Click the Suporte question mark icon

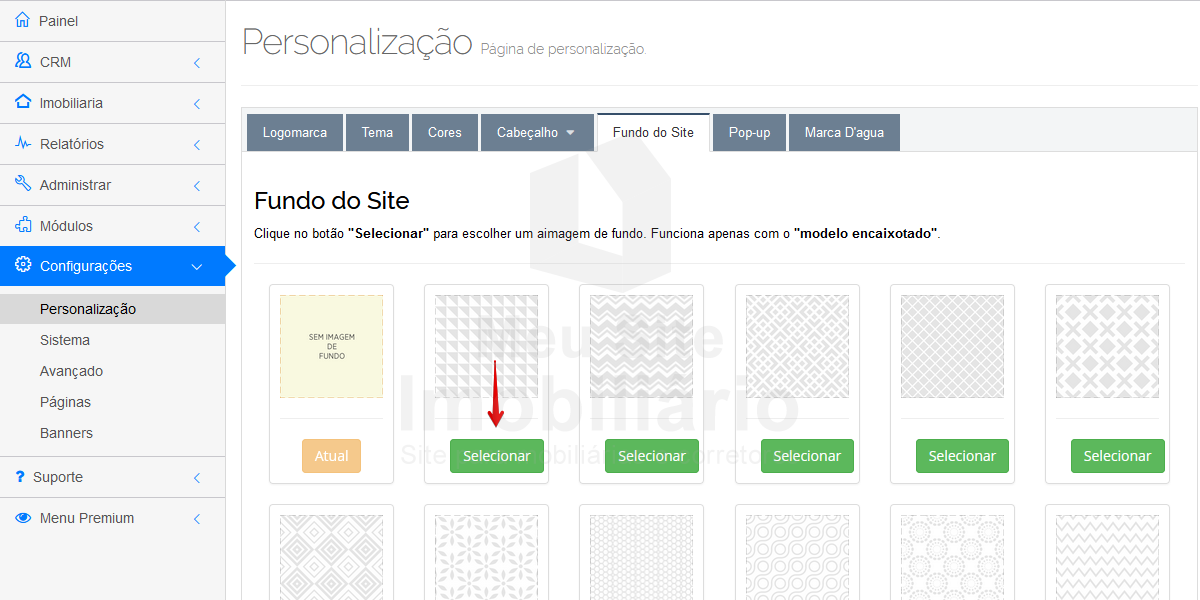pos(20,477)
